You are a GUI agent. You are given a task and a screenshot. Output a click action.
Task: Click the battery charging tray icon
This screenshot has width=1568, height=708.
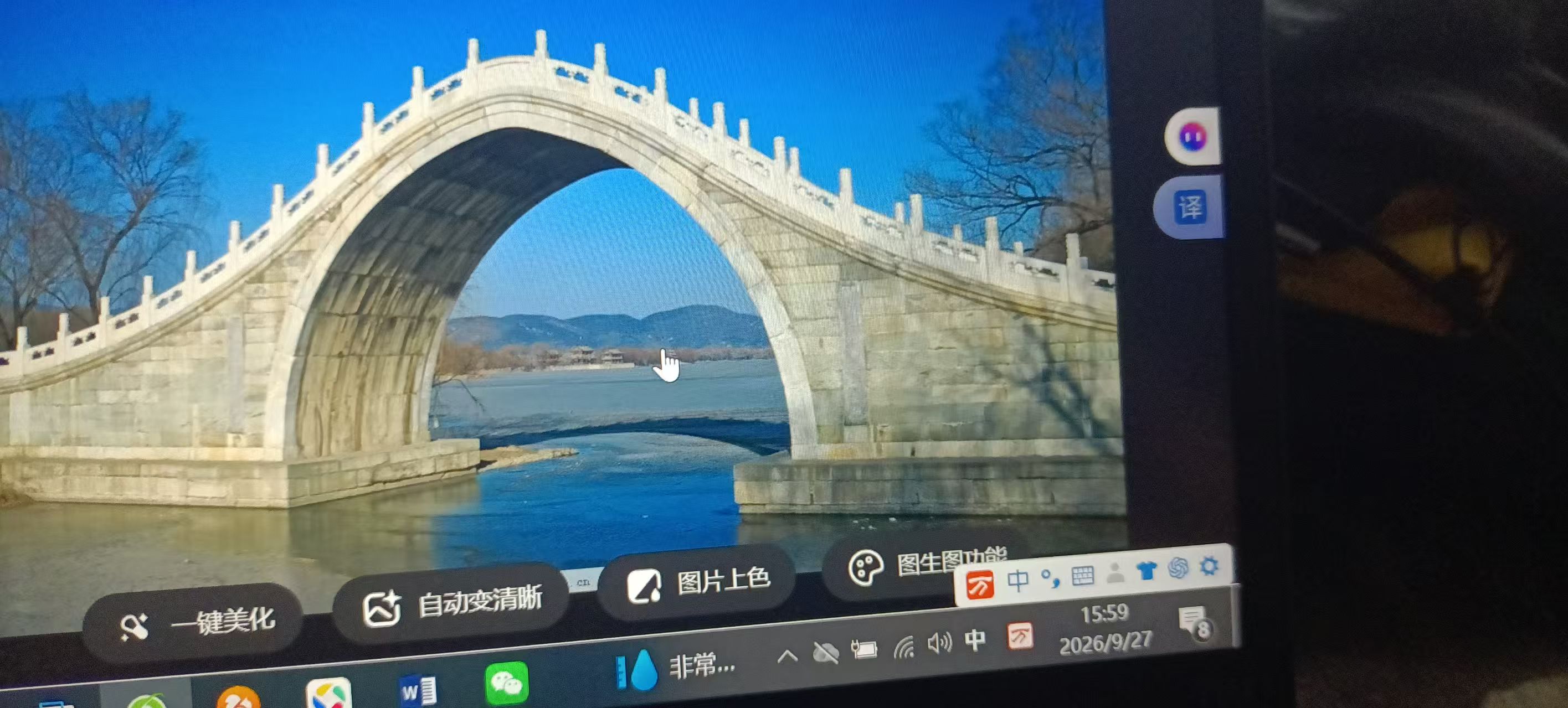(863, 650)
